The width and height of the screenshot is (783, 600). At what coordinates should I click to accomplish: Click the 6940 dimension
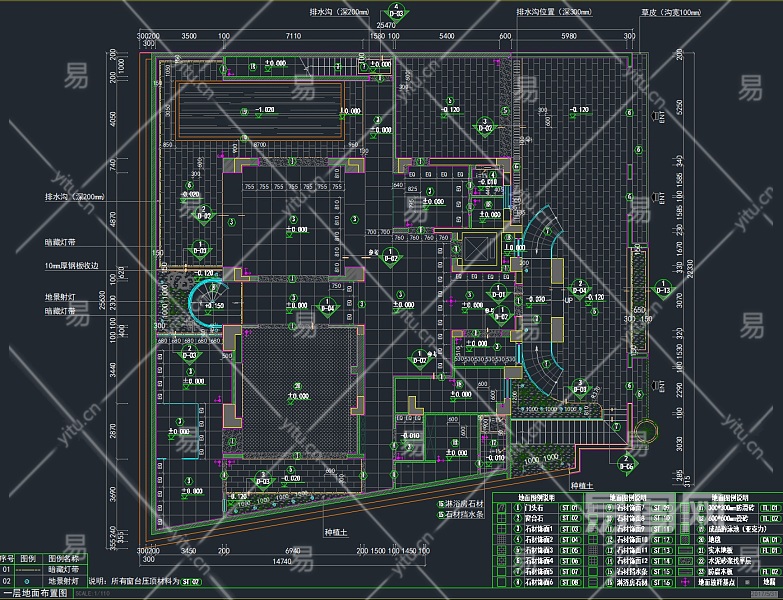[293, 551]
